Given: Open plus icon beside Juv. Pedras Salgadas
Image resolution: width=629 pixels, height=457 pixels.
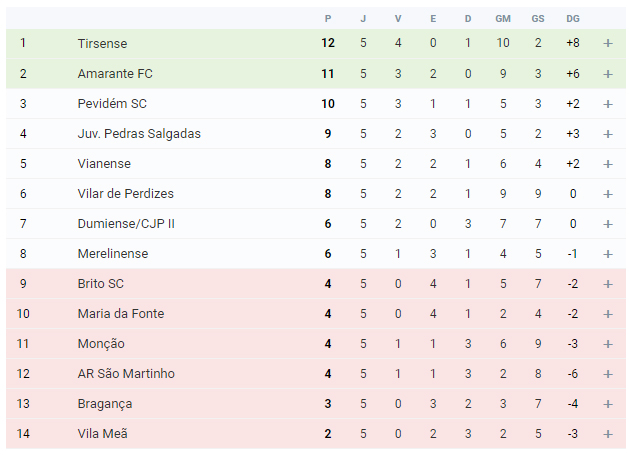Looking at the screenshot, I should [x=608, y=134].
